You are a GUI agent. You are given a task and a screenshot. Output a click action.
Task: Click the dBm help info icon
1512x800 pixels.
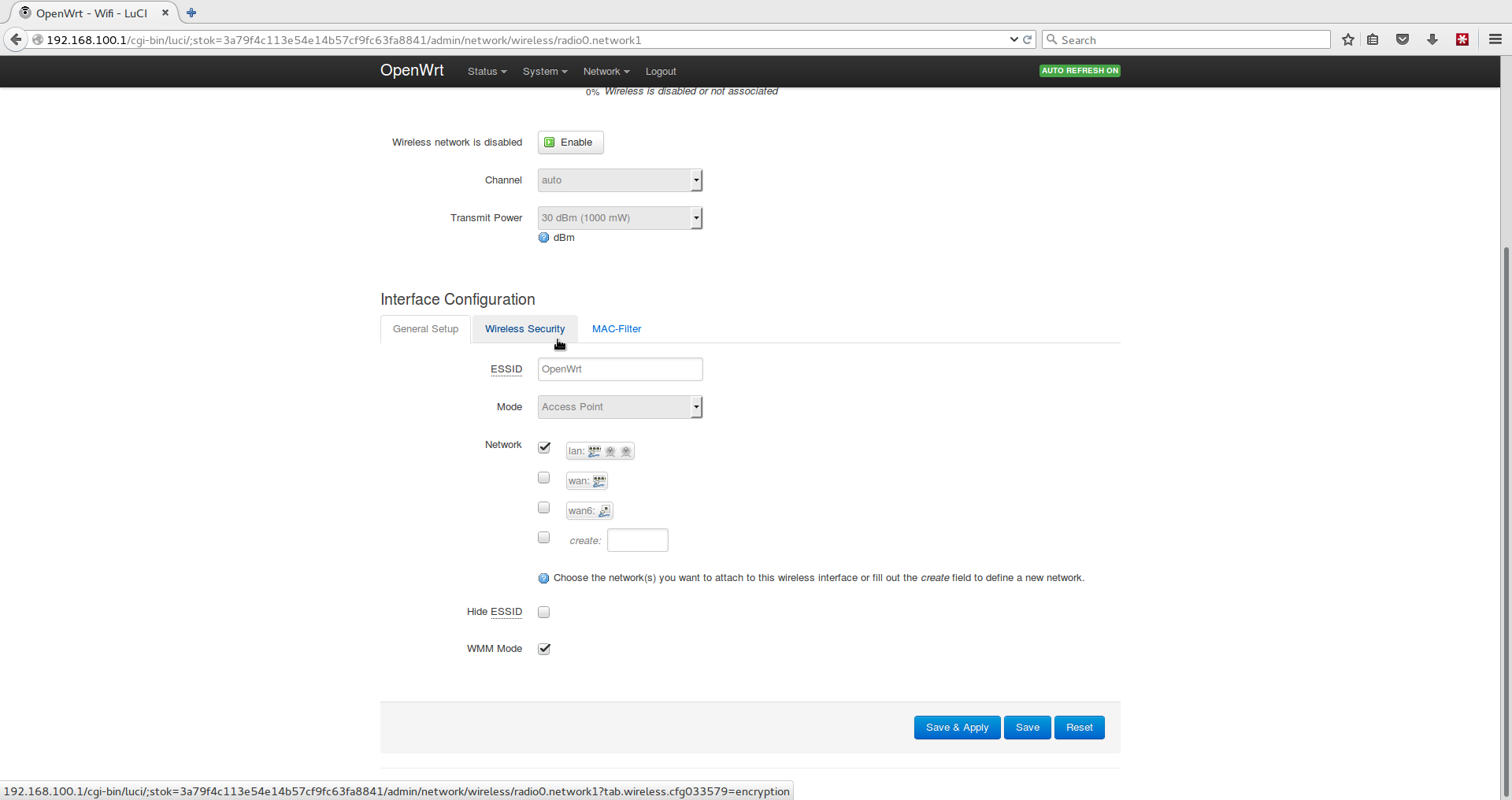click(543, 238)
